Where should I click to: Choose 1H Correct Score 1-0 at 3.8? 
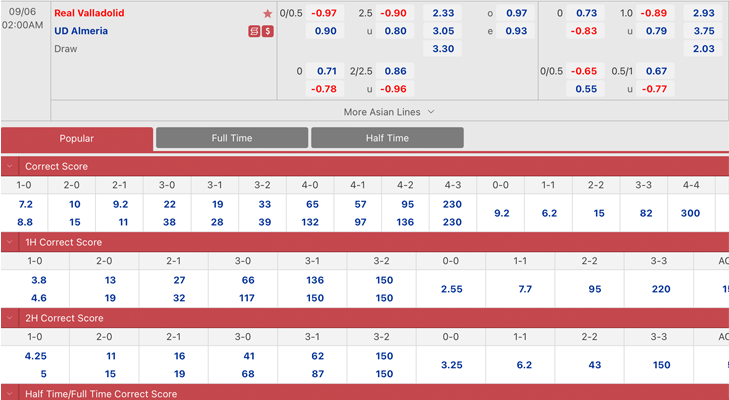point(38,280)
